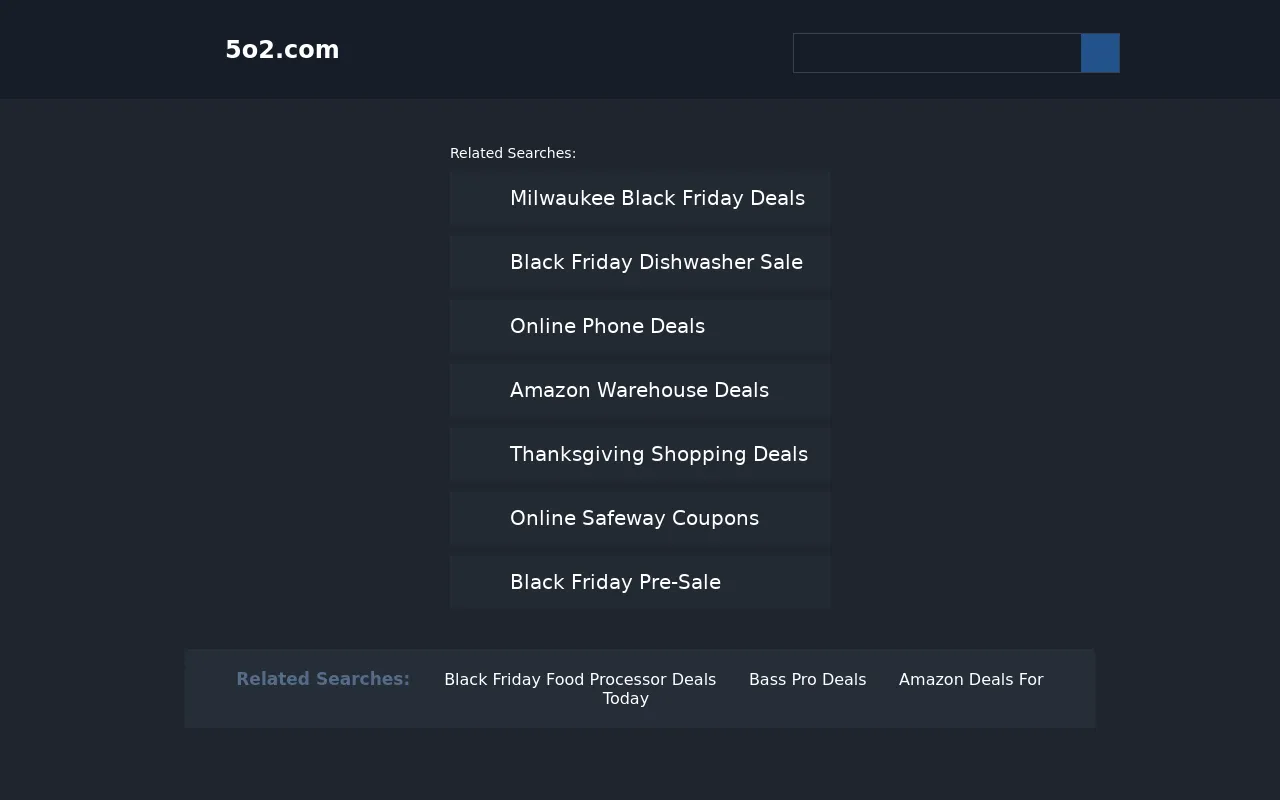Open Amazon Warehouse Deals search
The width and height of the screenshot is (1280, 800).
[x=640, y=390]
